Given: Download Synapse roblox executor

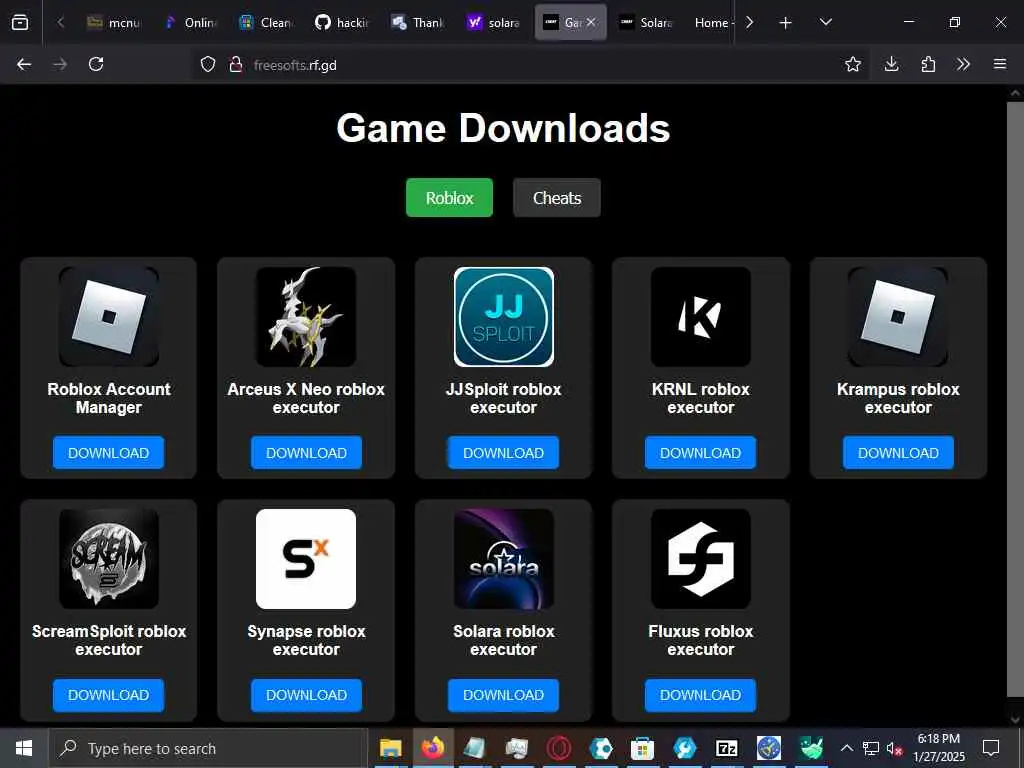Looking at the screenshot, I should (x=306, y=695).
